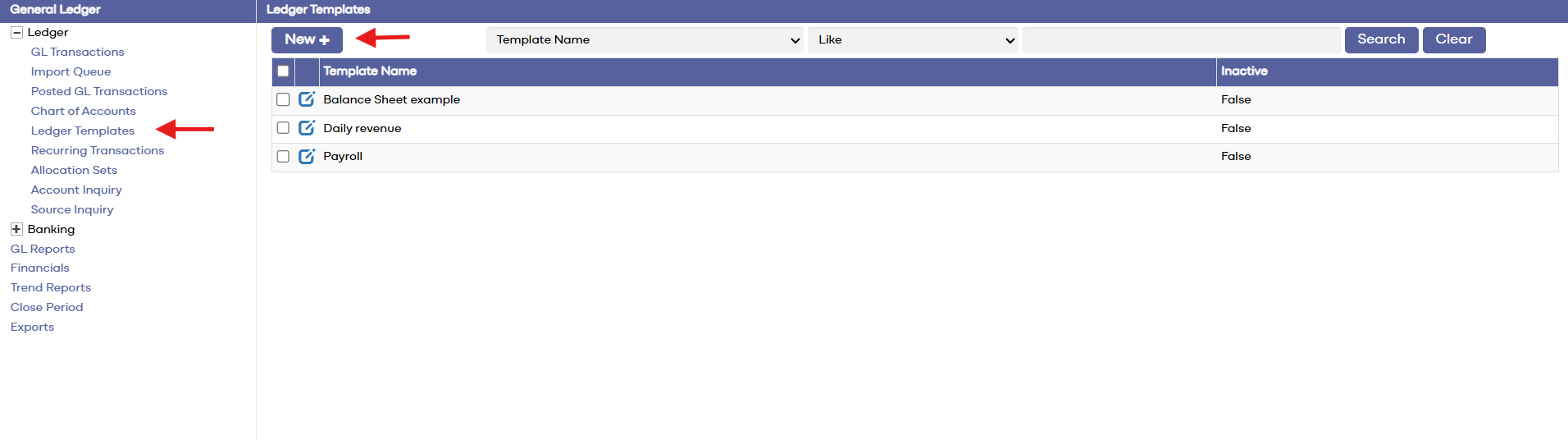Check the Payroll row checkbox
Image resolution: width=1568 pixels, height=440 pixels.
283,156
